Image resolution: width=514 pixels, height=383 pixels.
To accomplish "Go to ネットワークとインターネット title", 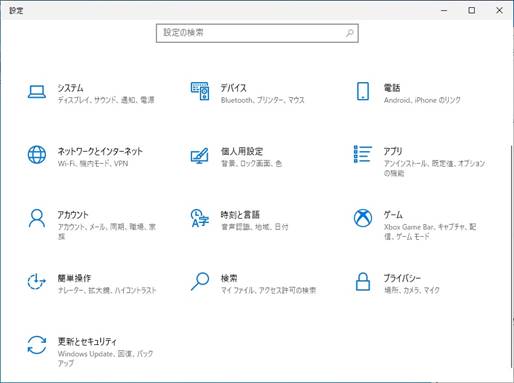I will (100, 151).
